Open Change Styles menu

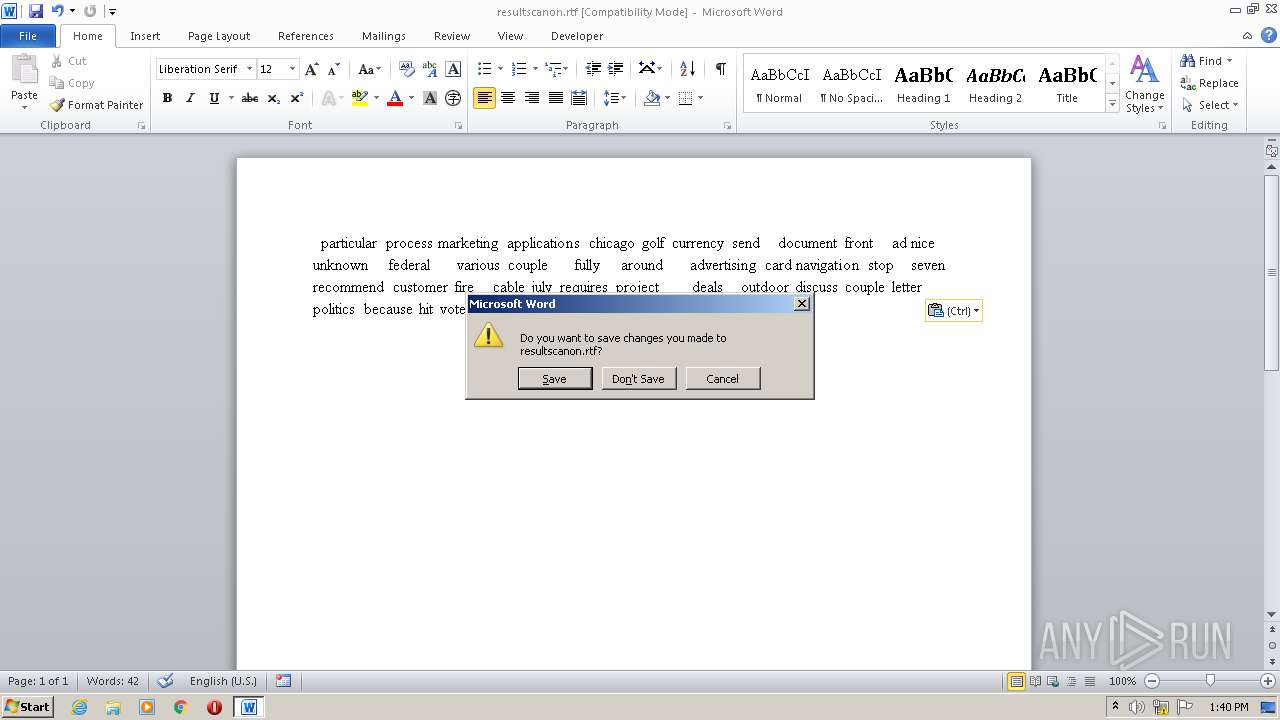[1145, 84]
